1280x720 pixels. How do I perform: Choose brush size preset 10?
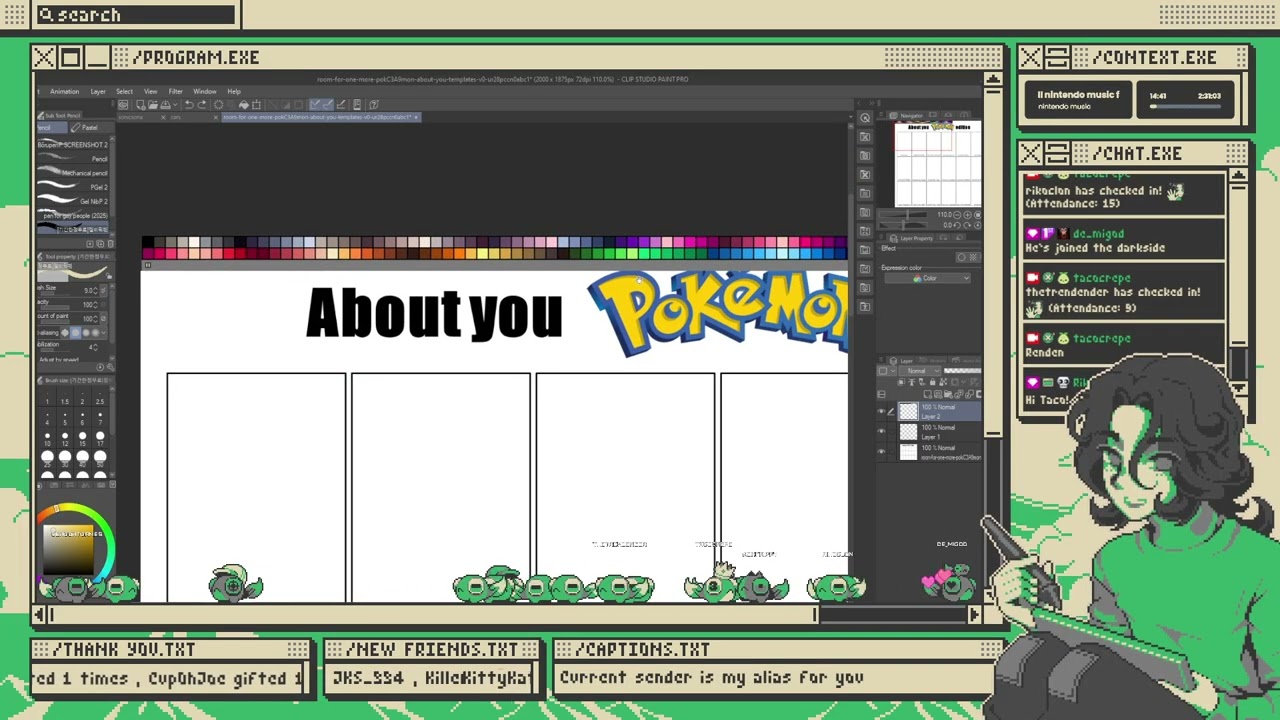[47, 437]
